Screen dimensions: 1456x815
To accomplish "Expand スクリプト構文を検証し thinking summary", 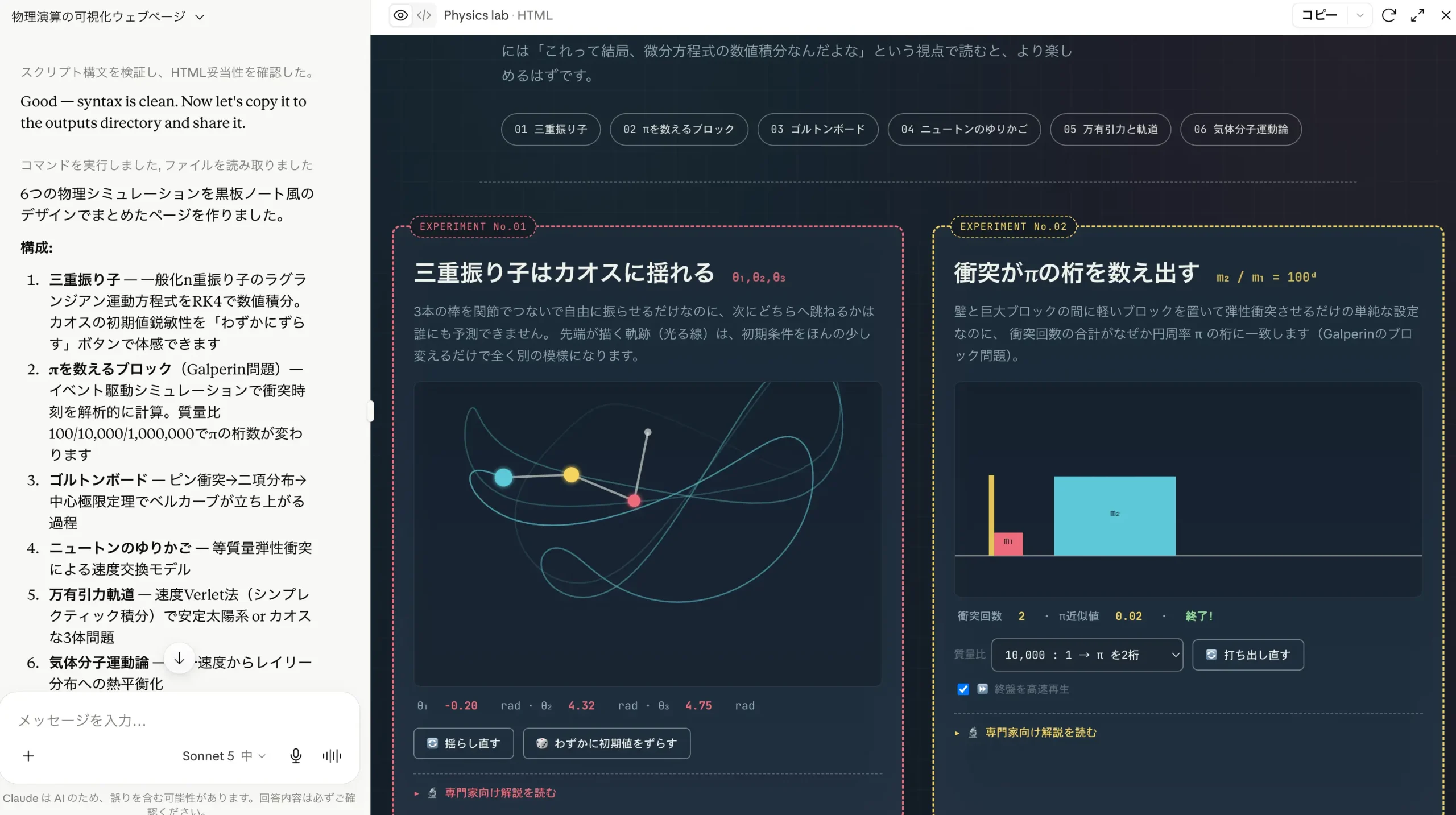I will 168,72.
